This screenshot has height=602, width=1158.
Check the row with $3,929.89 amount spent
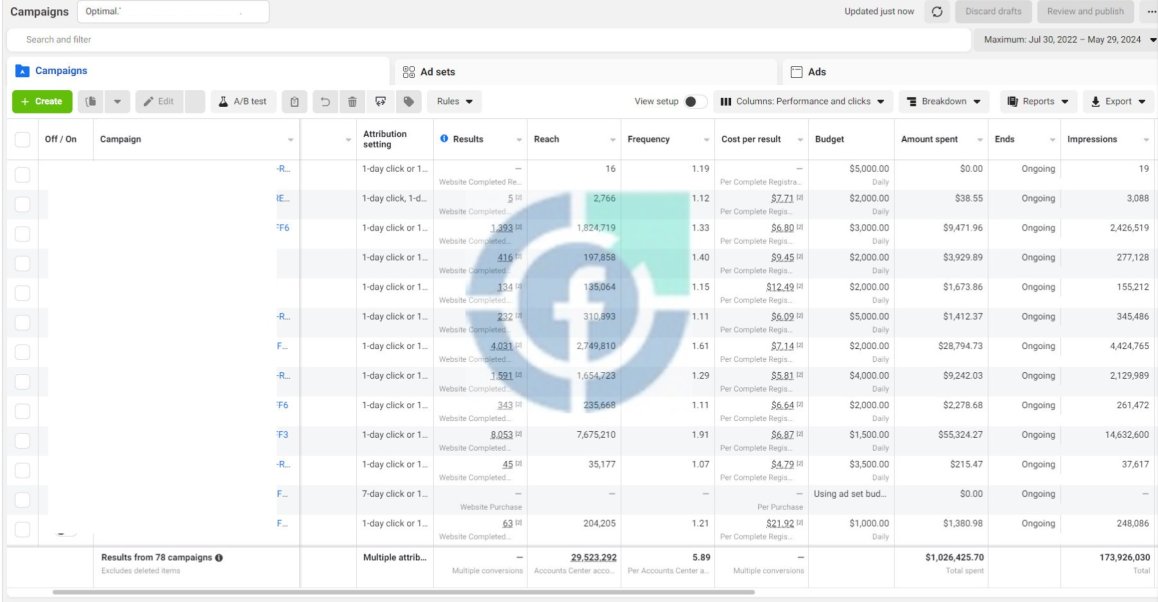point(23,264)
